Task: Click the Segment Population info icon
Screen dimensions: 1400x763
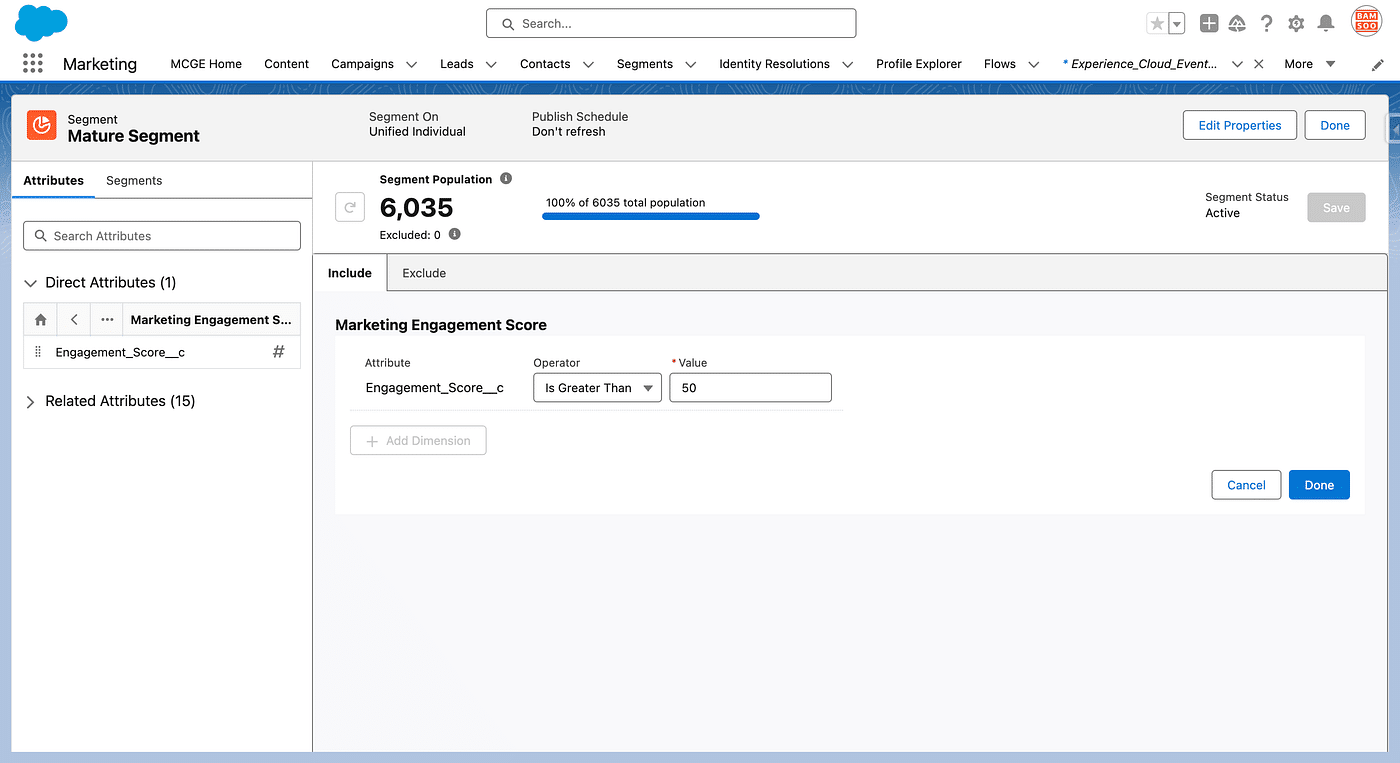Action: click(506, 179)
